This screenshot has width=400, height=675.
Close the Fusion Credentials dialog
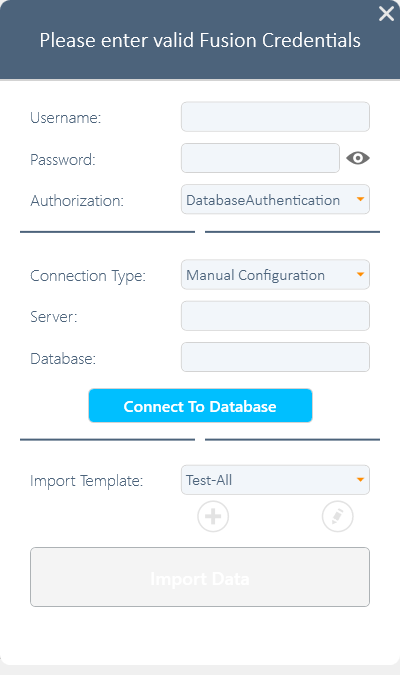[x=386, y=14]
